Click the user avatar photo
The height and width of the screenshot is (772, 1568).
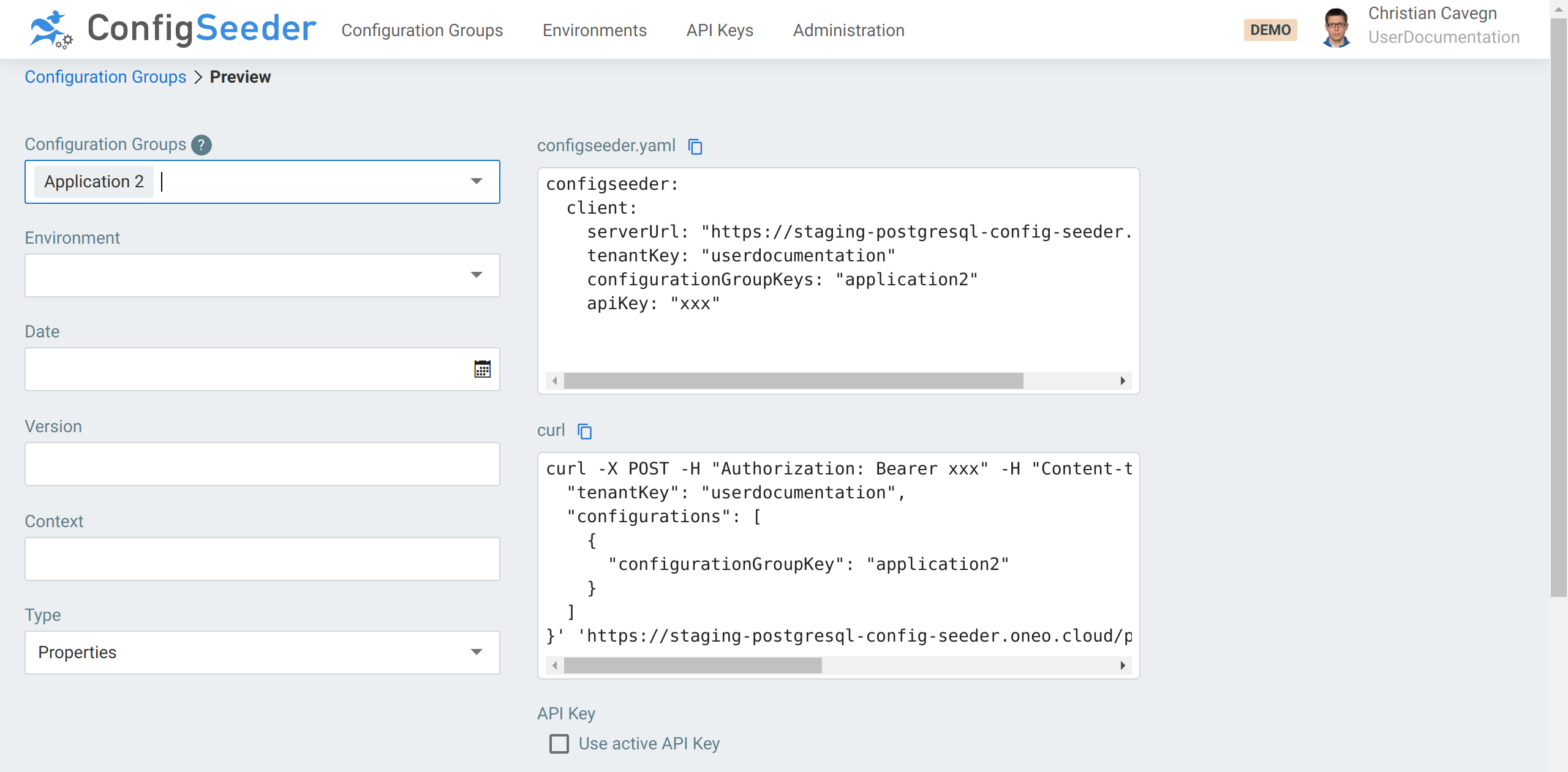pyautogui.click(x=1336, y=27)
